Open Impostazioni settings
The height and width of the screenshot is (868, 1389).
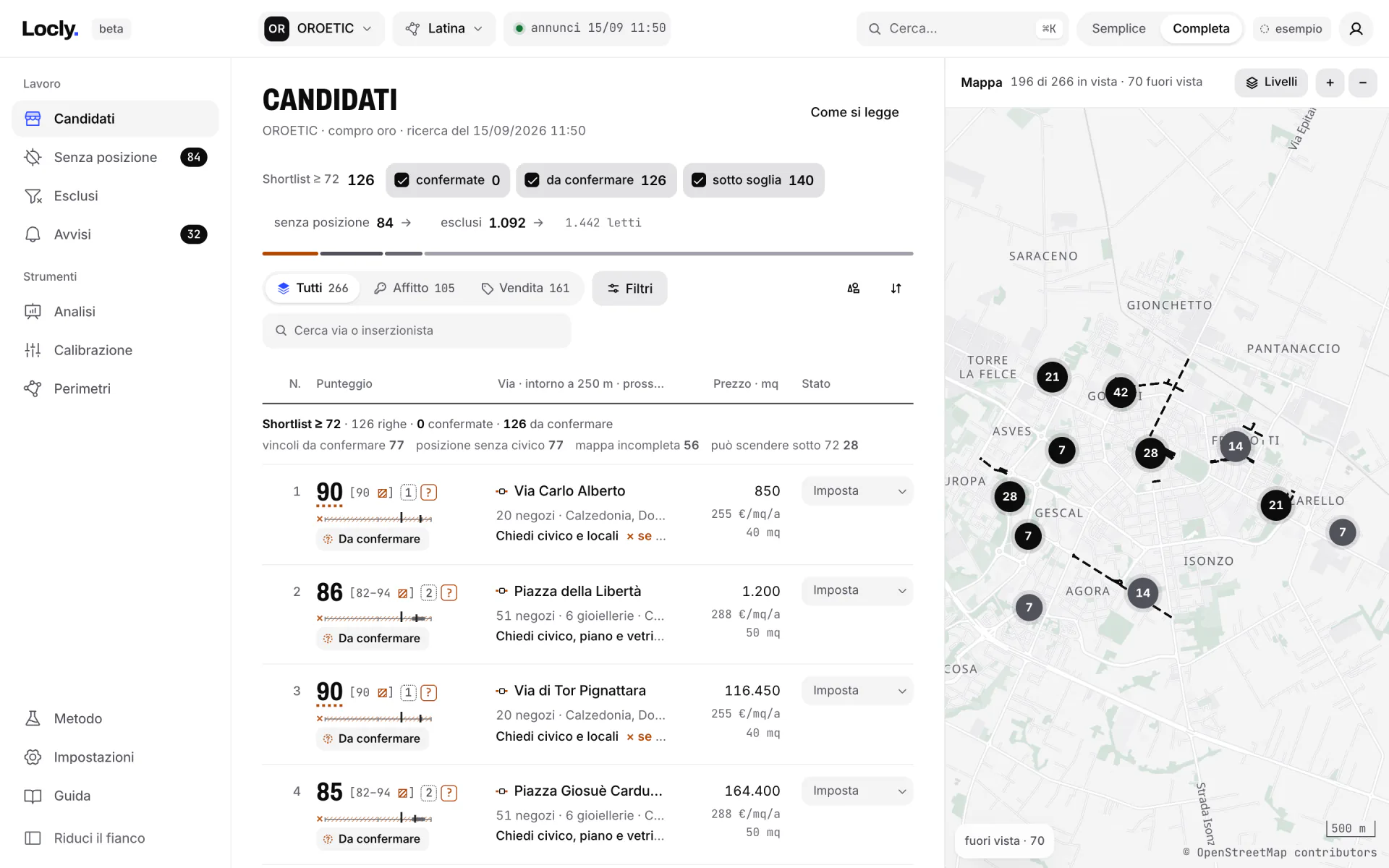[x=115, y=757]
